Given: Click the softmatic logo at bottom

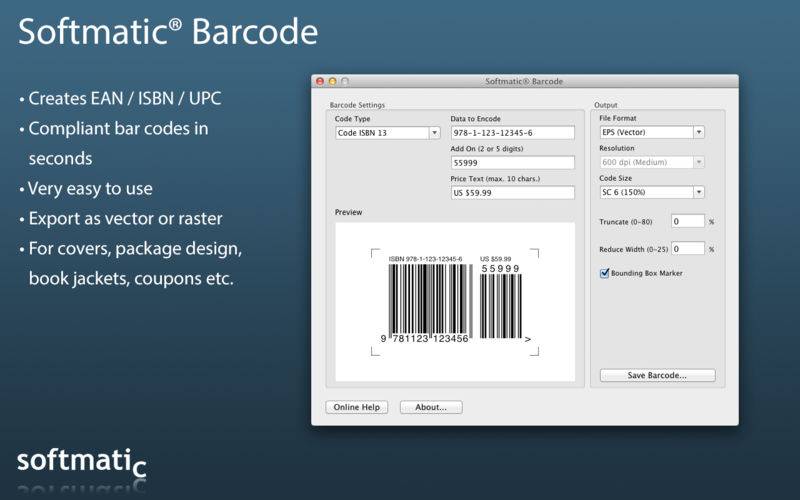Looking at the screenshot, I should point(82,462).
